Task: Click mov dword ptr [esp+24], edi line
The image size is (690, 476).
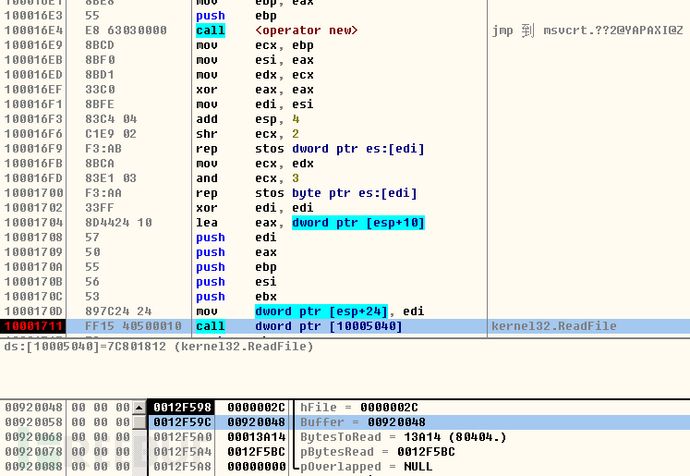Action: [x=345, y=311]
